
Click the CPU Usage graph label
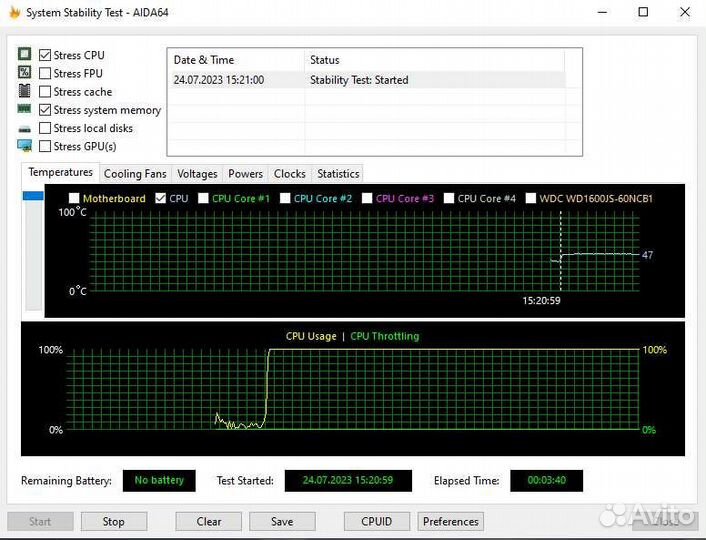pyautogui.click(x=311, y=336)
